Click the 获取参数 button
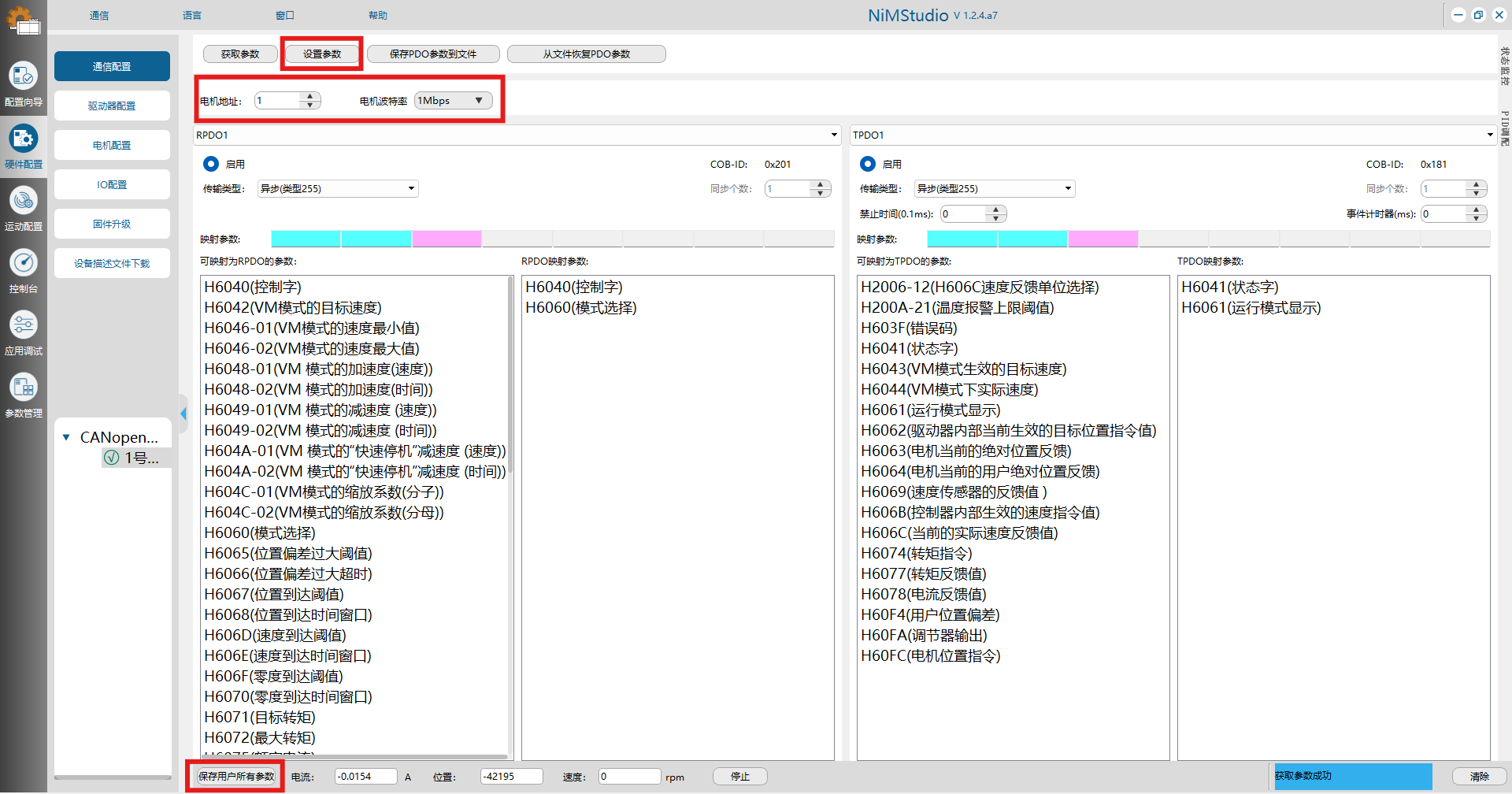The width and height of the screenshot is (1512, 794). pyautogui.click(x=240, y=54)
